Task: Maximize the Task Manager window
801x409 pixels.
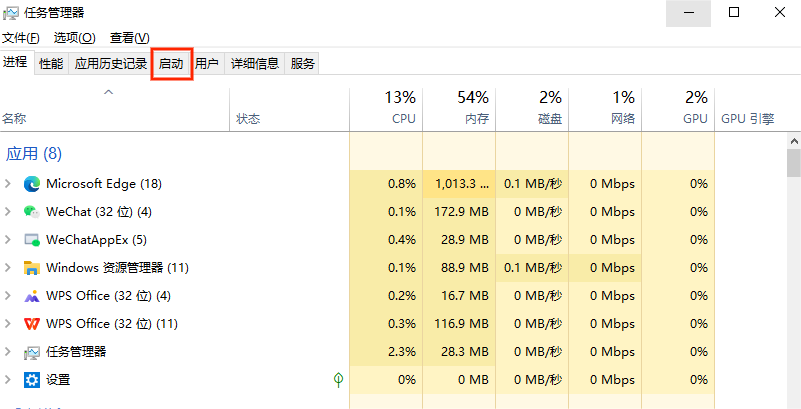Action: tap(734, 13)
